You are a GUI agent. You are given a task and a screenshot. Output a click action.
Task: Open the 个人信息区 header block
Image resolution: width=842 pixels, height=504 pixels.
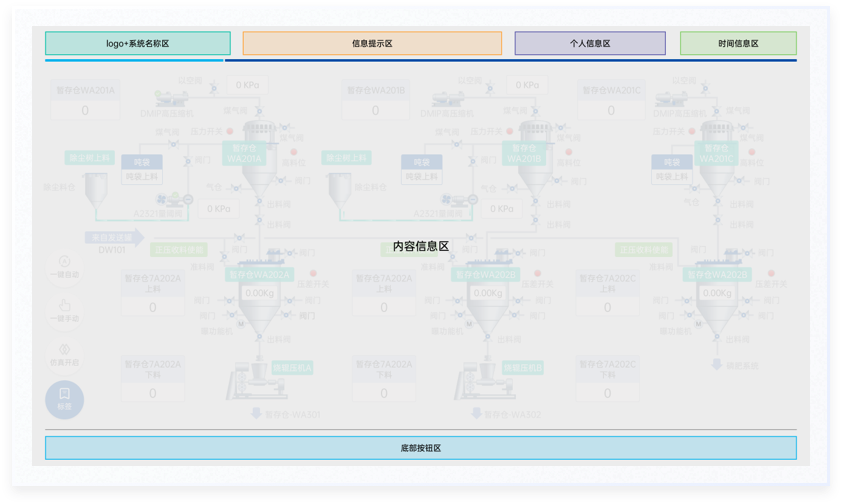pos(590,44)
